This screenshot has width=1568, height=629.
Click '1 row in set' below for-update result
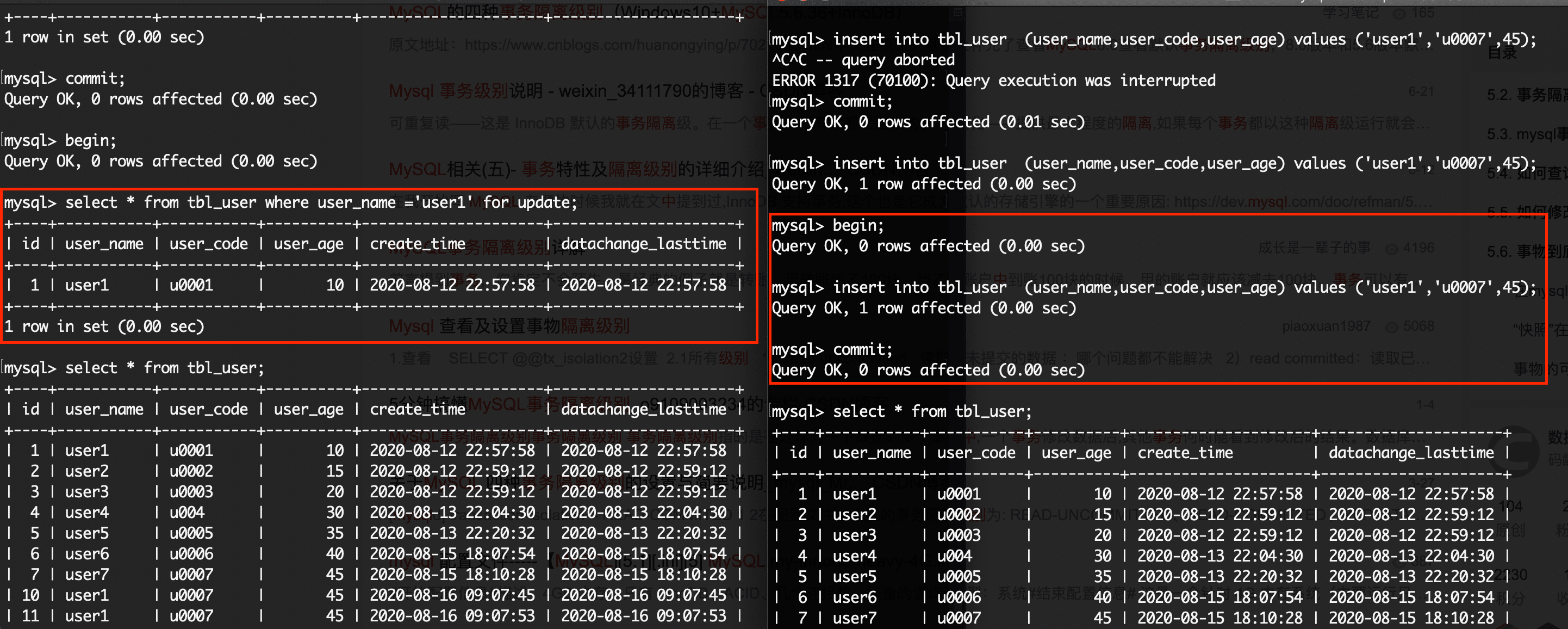click(104, 326)
